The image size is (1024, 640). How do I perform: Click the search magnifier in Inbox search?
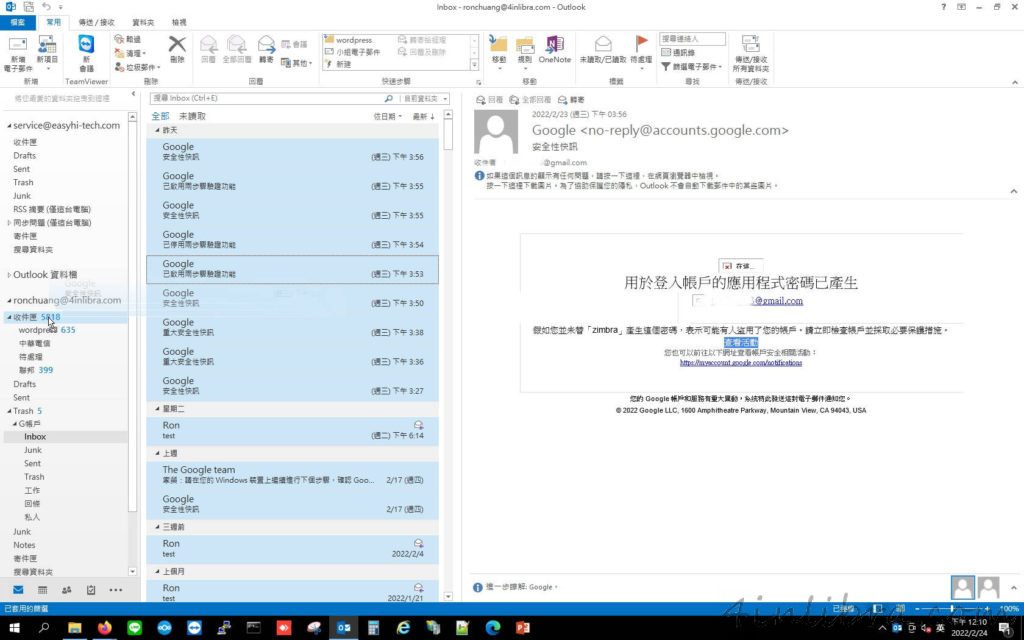point(389,98)
